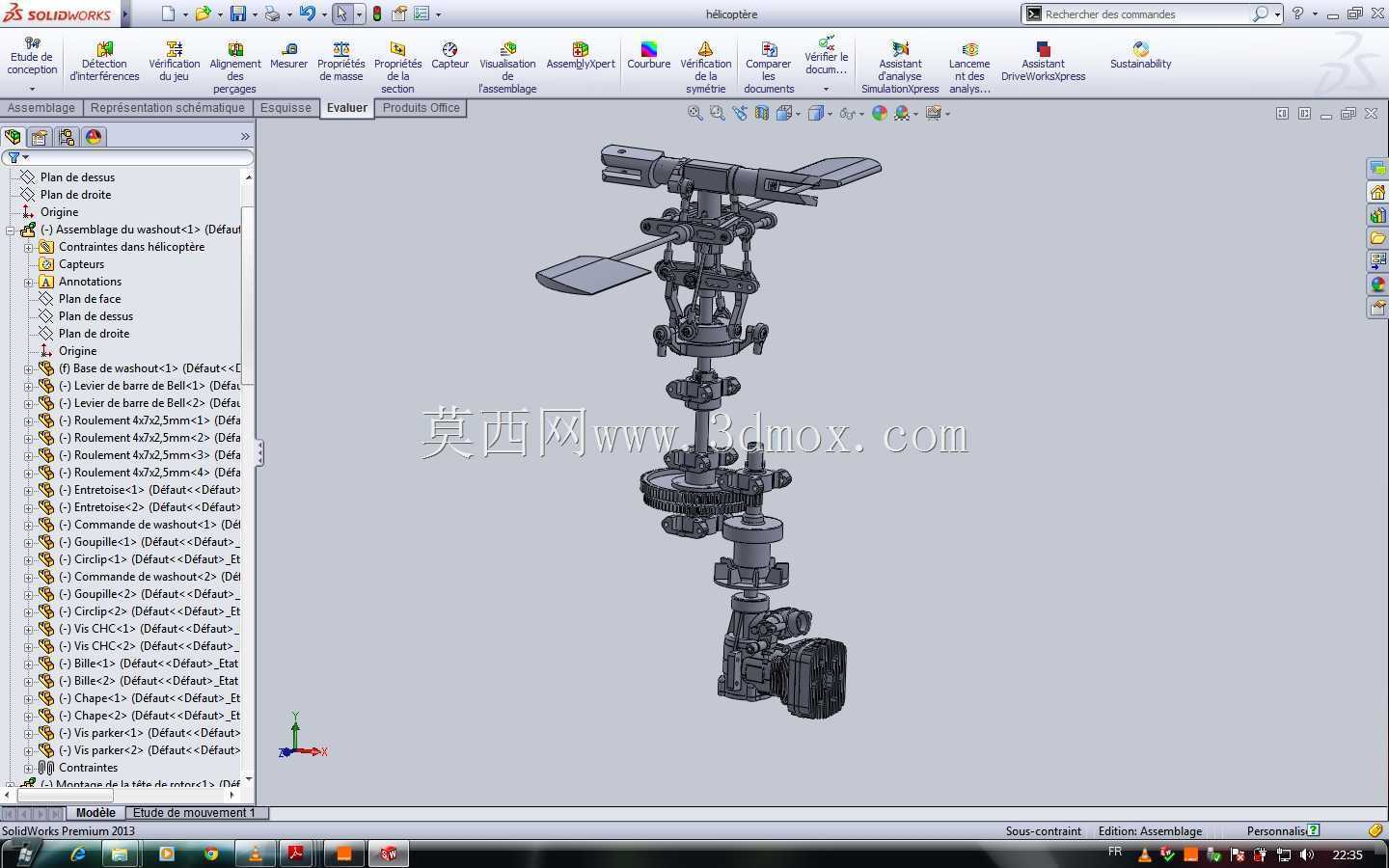Open the ConfigurationManager tab

click(67, 137)
